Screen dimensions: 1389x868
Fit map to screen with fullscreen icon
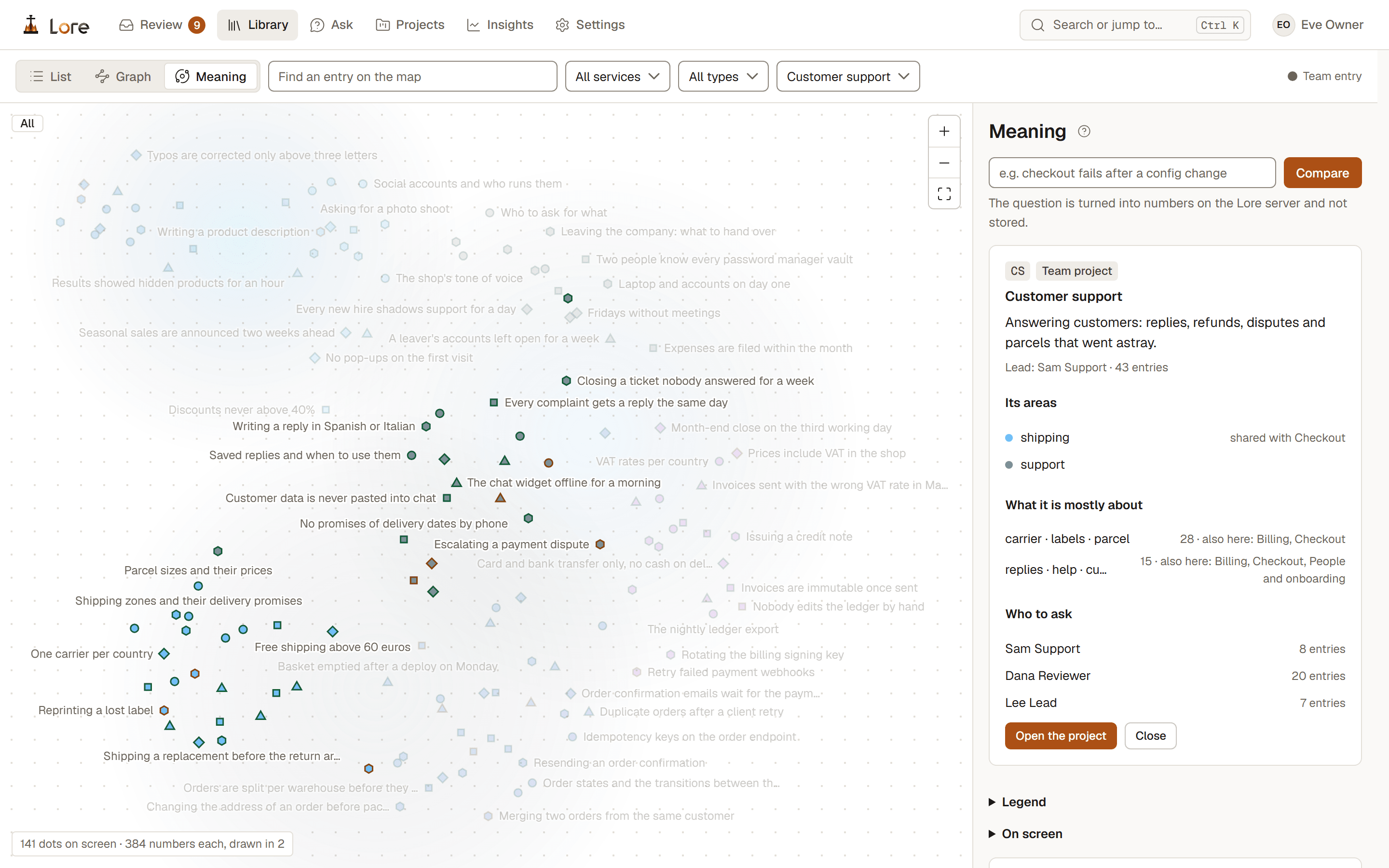click(x=944, y=194)
